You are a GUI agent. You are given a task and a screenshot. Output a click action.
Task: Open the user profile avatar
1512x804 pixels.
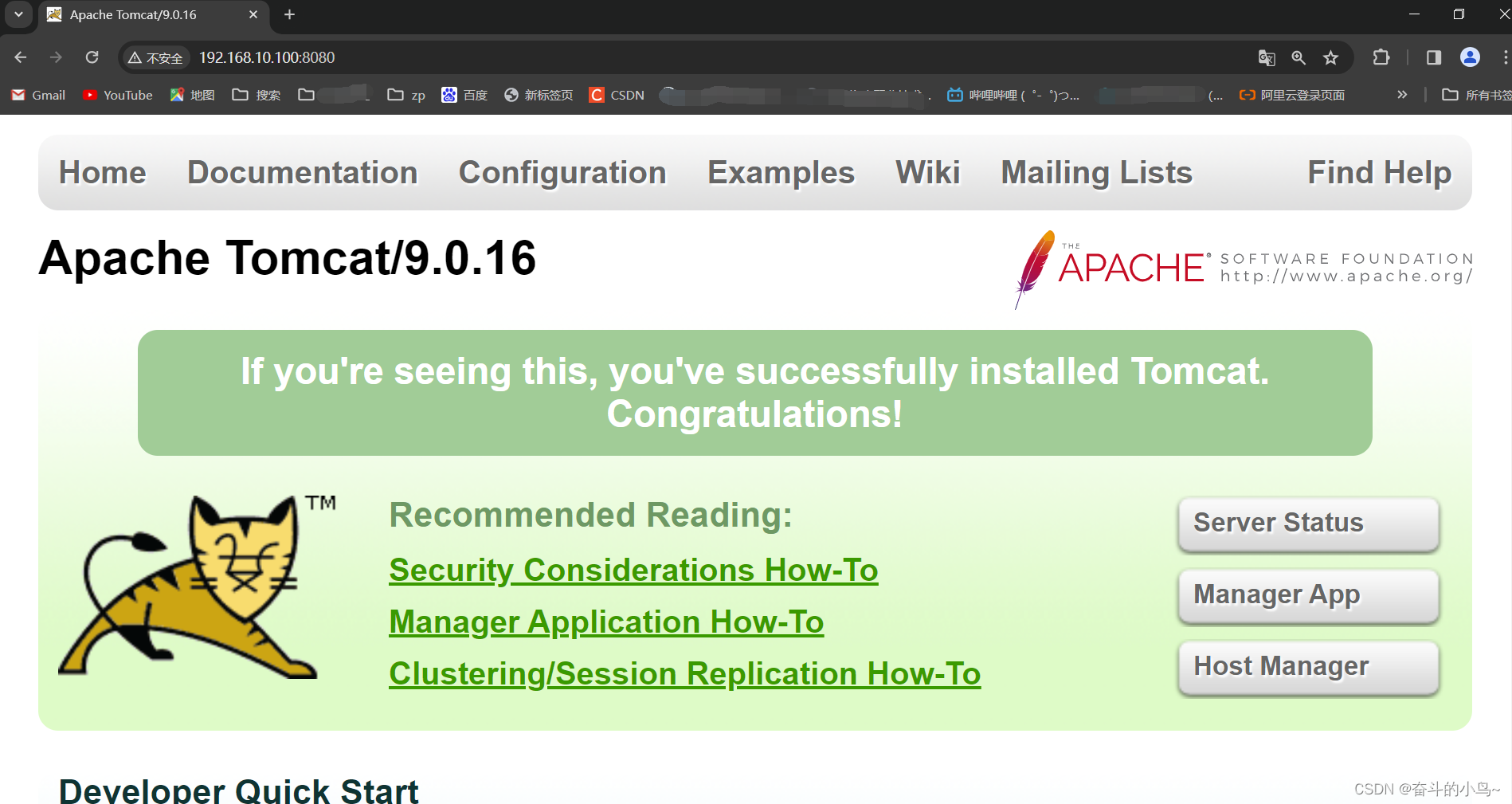(1470, 57)
